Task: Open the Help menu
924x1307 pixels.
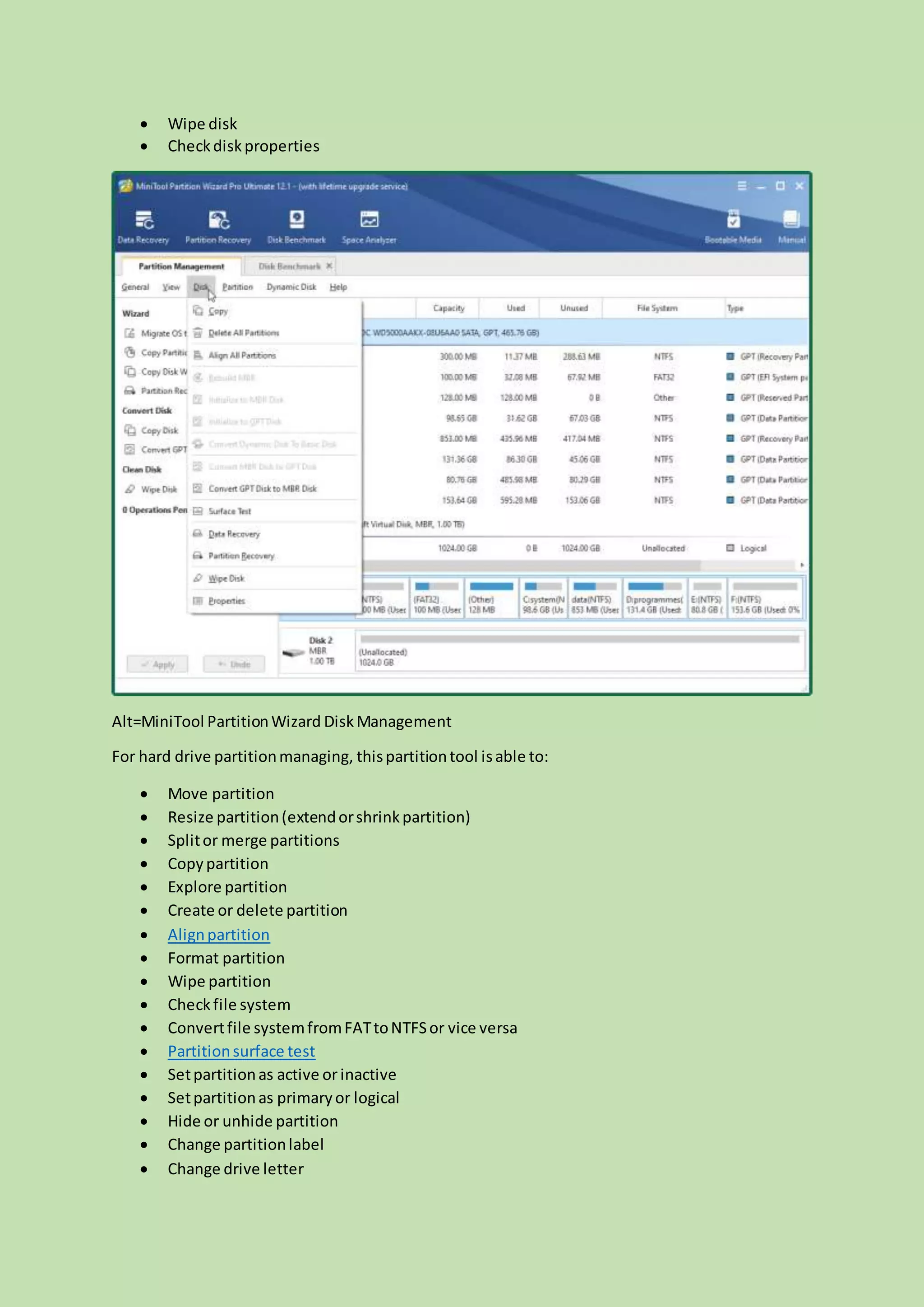Action: [338, 287]
